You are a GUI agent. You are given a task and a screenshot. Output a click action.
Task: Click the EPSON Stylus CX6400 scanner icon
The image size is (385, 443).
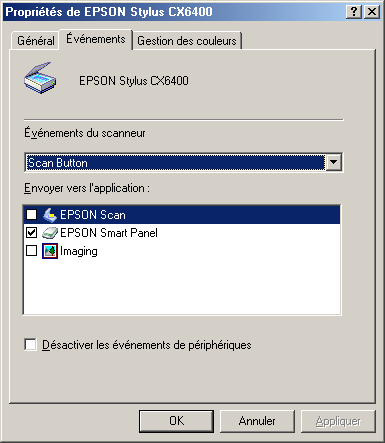(x=40, y=78)
